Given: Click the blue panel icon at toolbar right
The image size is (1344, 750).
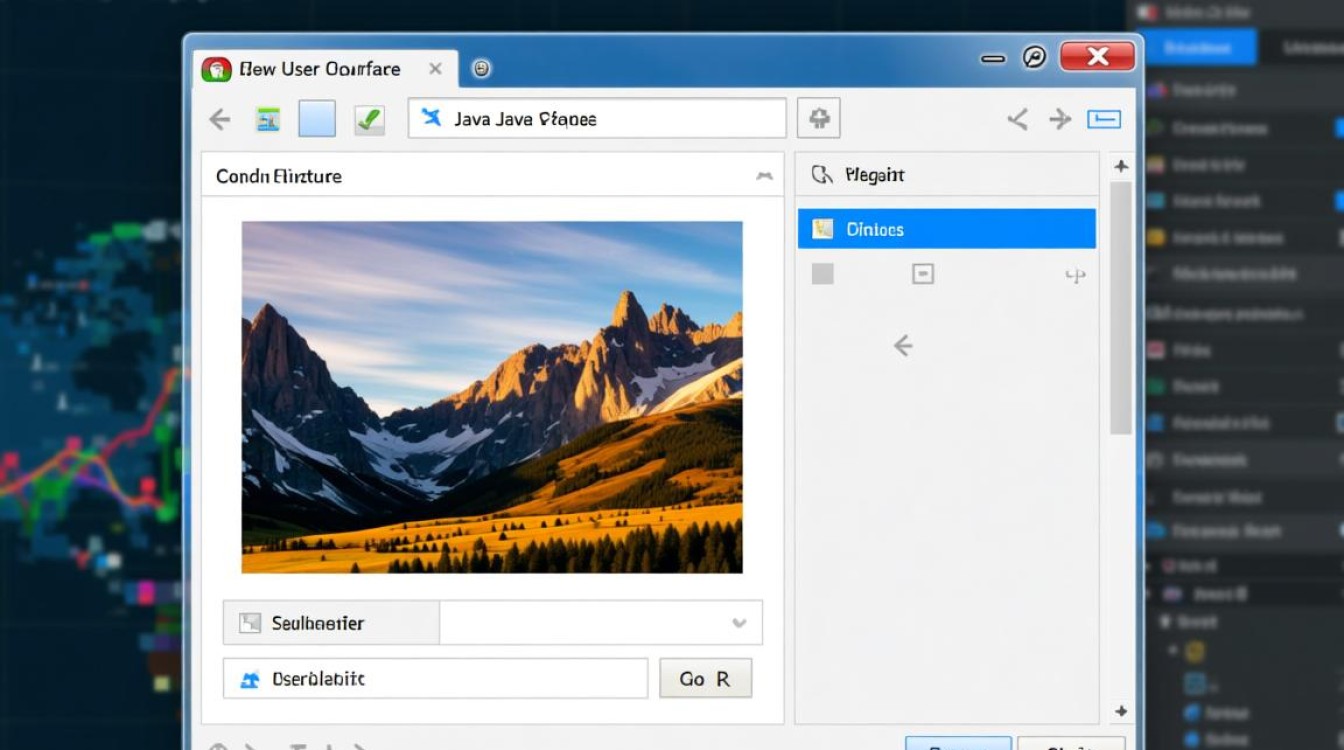Looking at the screenshot, I should point(1104,120).
